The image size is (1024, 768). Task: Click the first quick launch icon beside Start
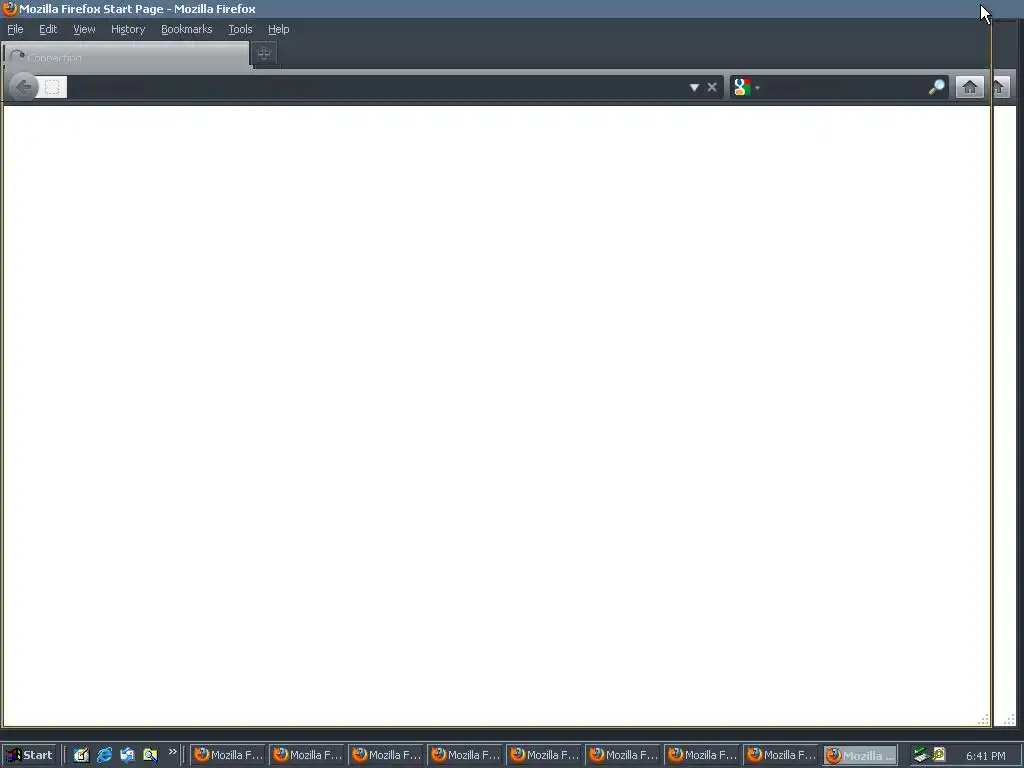[81, 755]
